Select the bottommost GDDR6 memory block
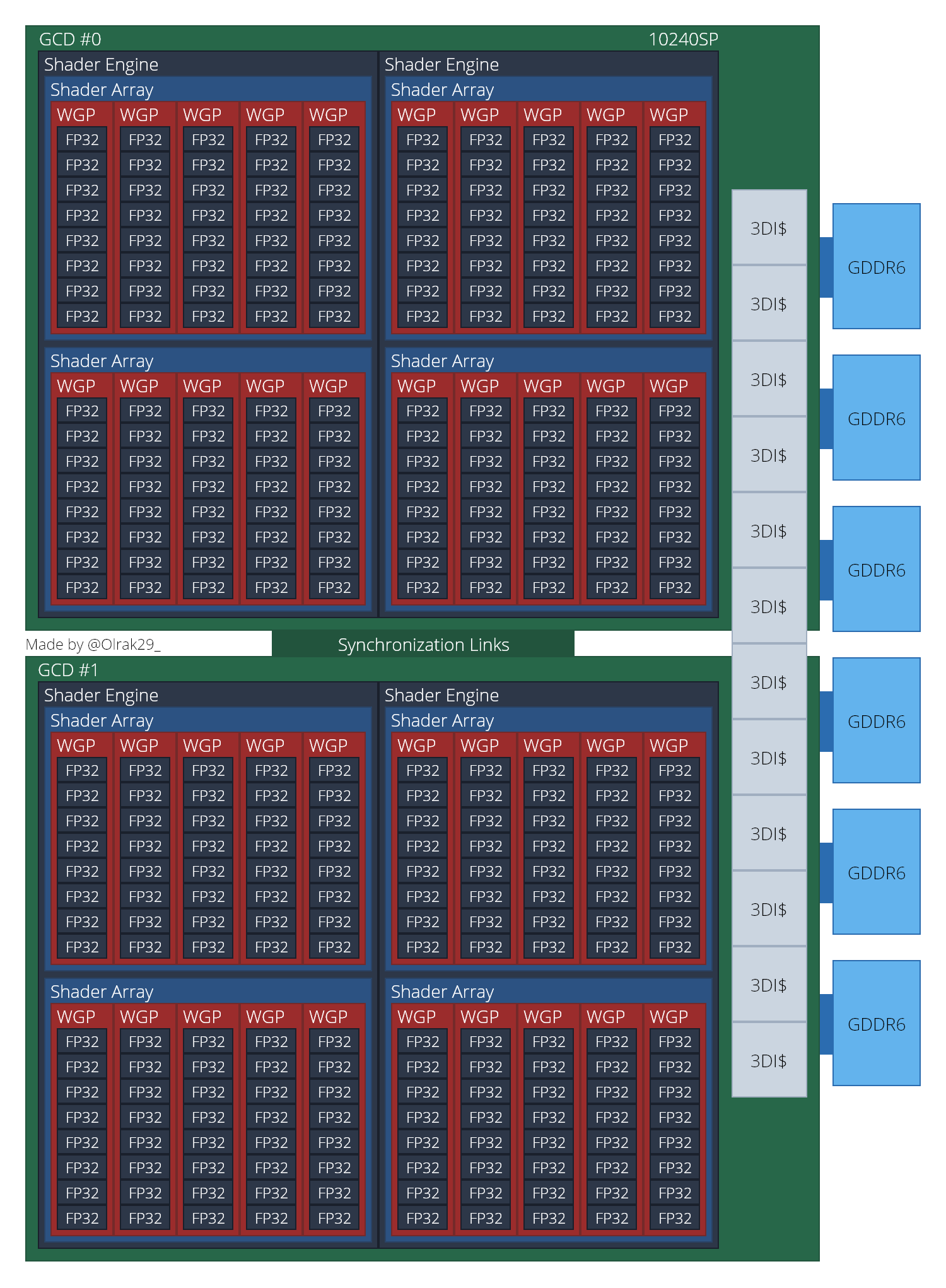The width and height of the screenshot is (946, 1288). tap(876, 1024)
